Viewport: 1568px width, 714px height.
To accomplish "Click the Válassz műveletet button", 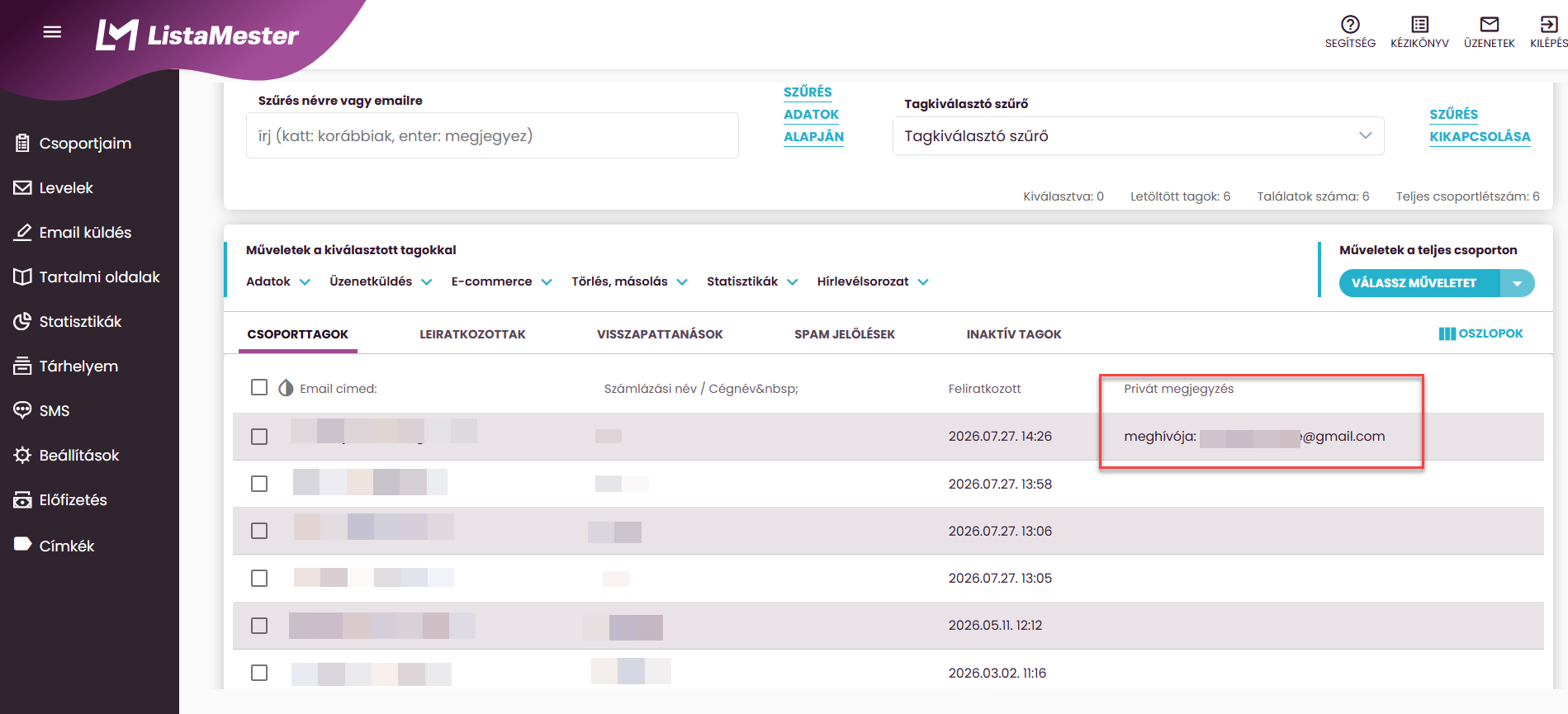I will coord(1419,283).
